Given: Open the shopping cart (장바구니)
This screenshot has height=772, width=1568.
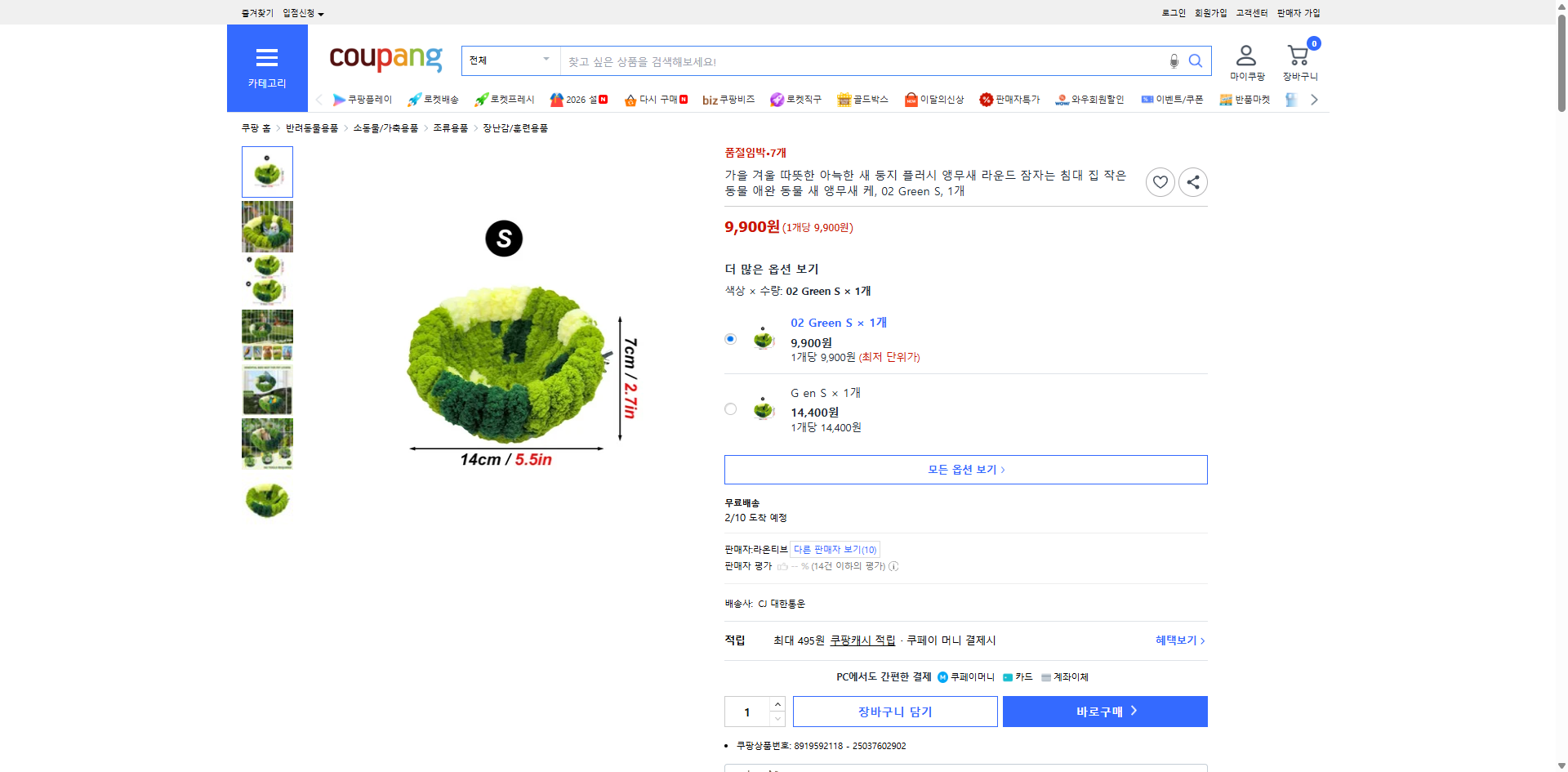Looking at the screenshot, I should click(1297, 56).
